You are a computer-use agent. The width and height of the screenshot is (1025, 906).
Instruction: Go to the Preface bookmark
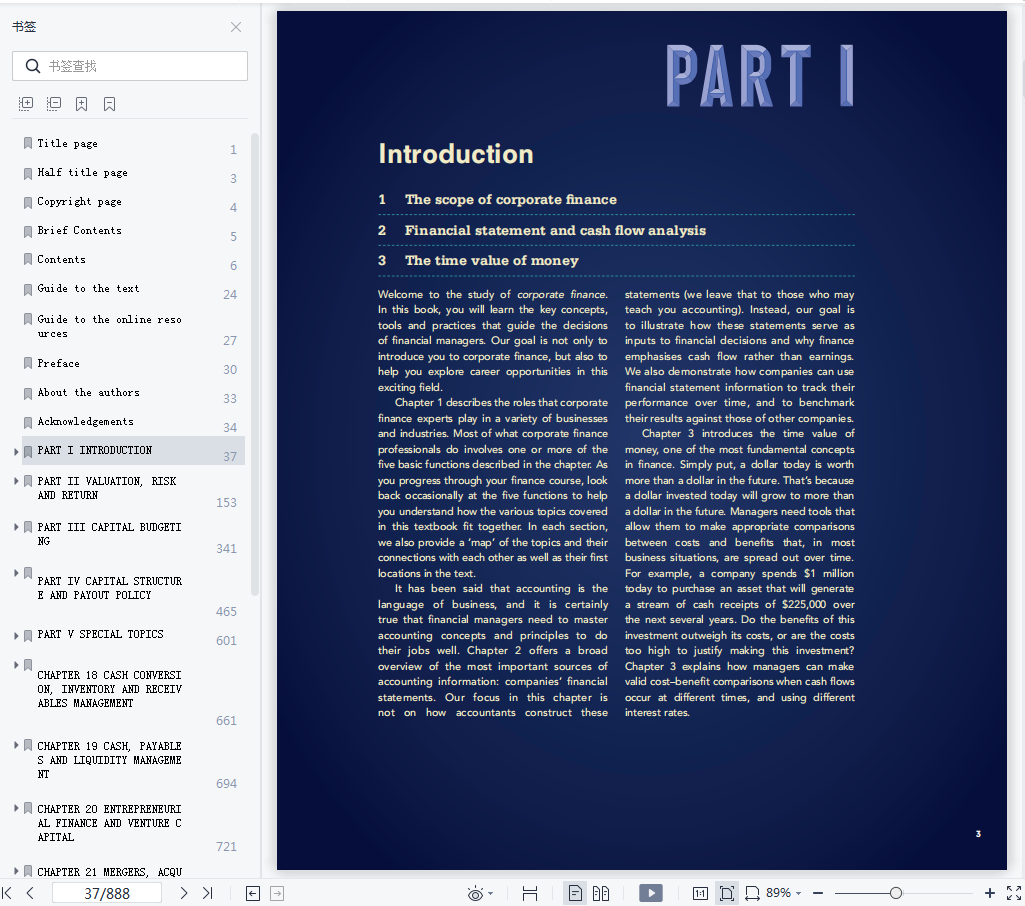click(58, 363)
